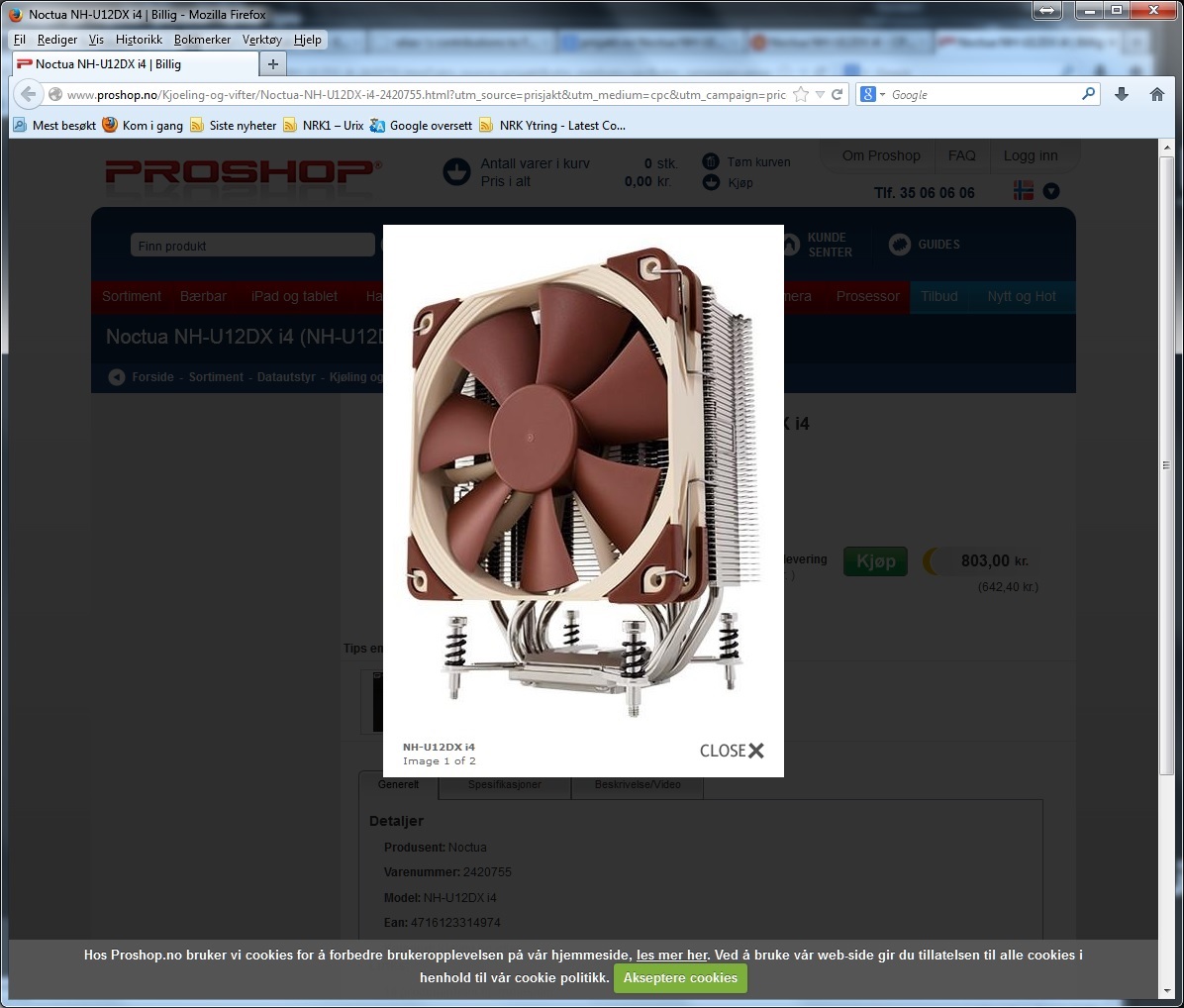Open the Hjelp menu
1184x1008 pixels.
(307, 40)
